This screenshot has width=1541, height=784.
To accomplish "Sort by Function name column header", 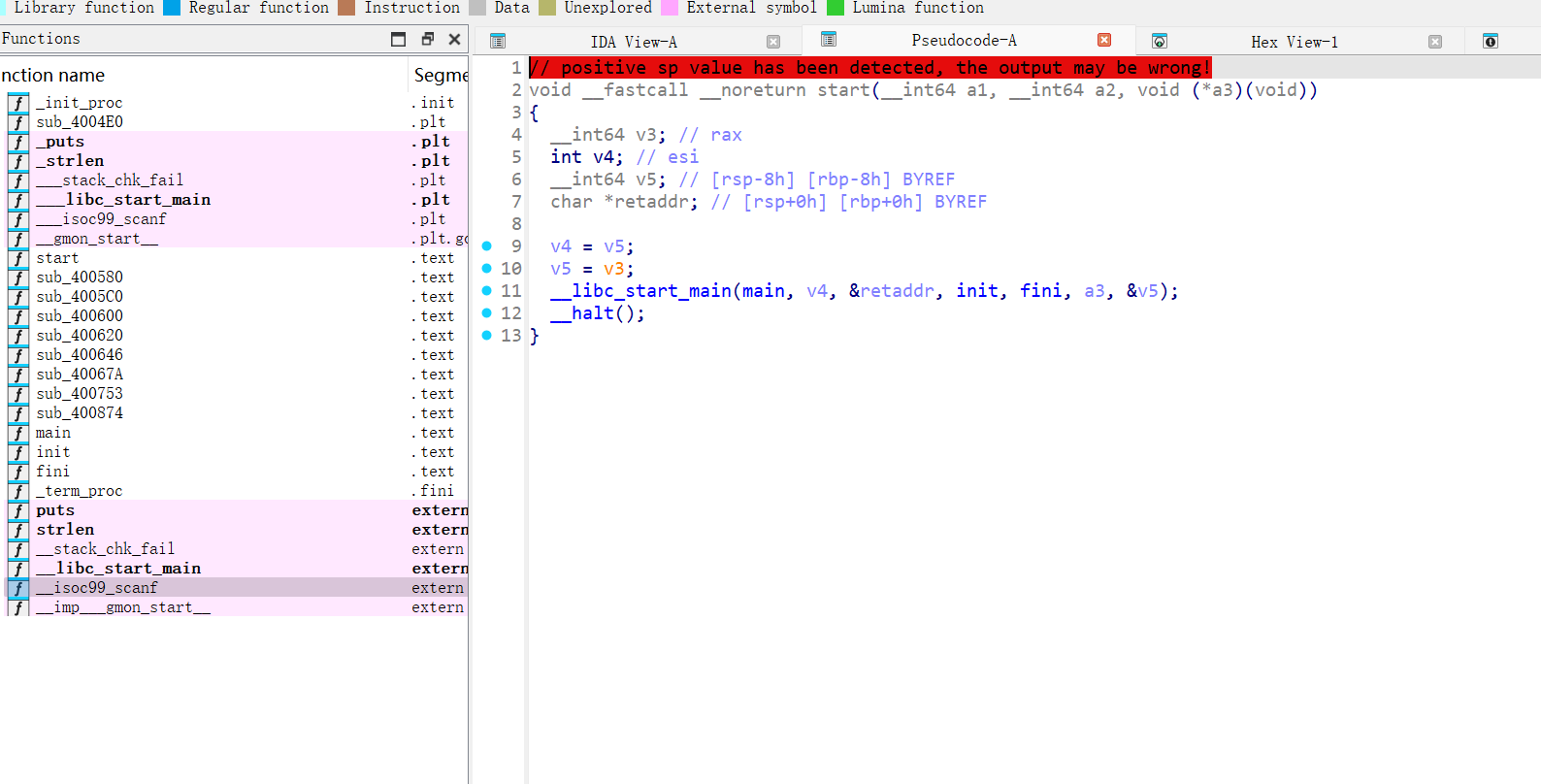I will pos(204,75).
